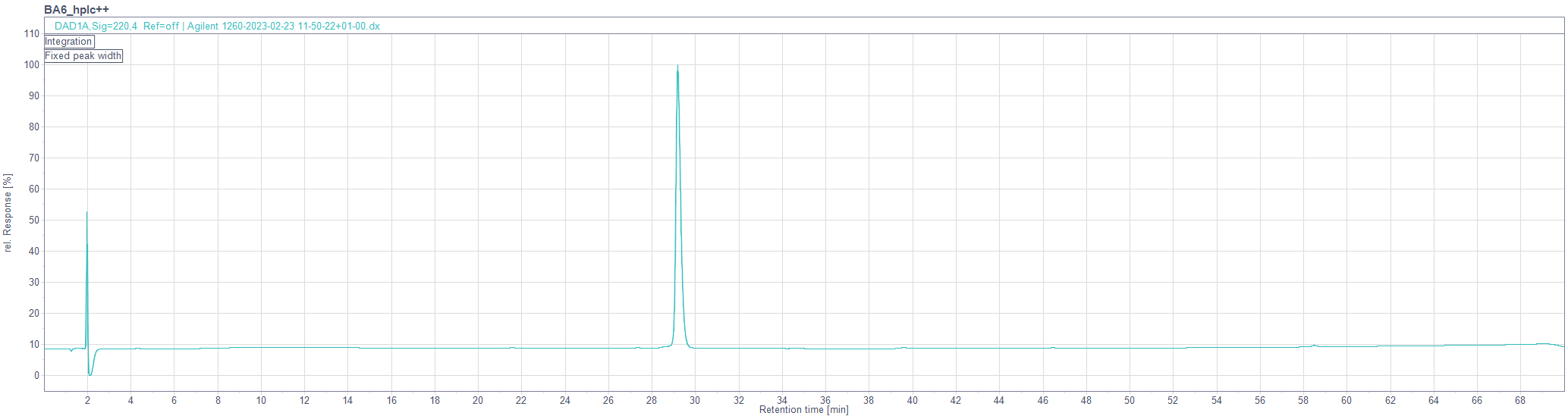Click the 36 tick on the retention time axis
This screenshot has height=416, width=1568.
(x=825, y=400)
